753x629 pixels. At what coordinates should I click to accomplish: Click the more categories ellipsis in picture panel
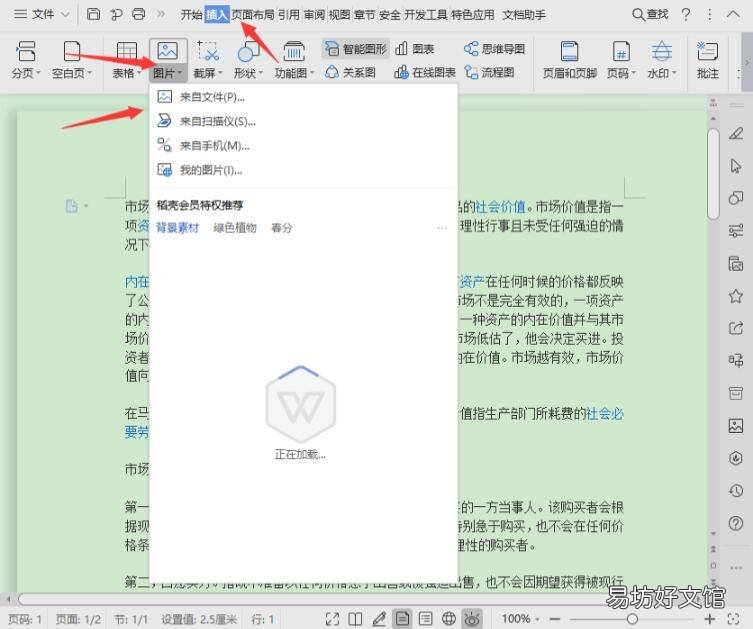pyautogui.click(x=442, y=228)
